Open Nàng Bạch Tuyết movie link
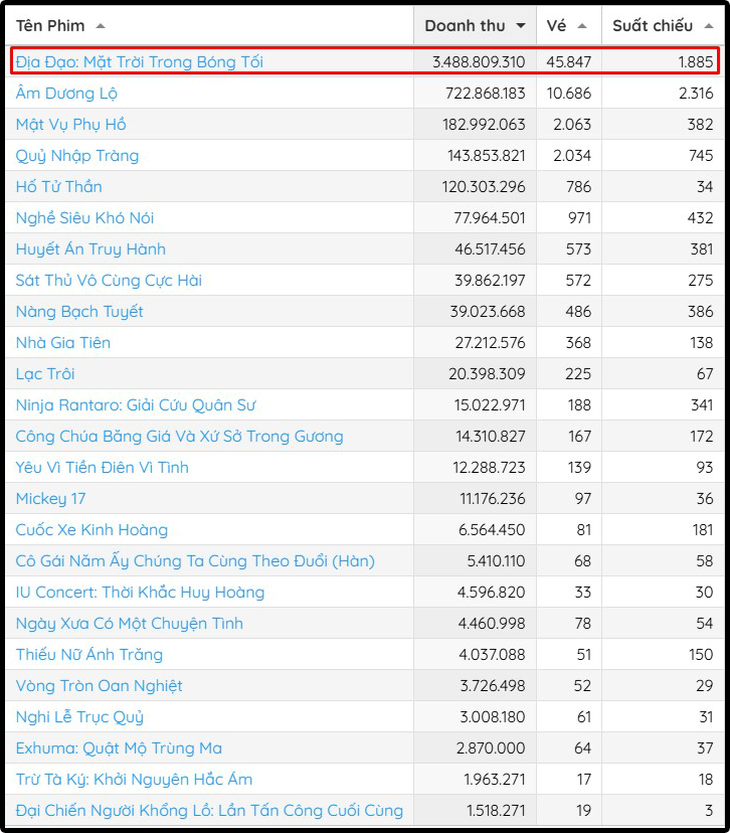 click(x=79, y=312)
